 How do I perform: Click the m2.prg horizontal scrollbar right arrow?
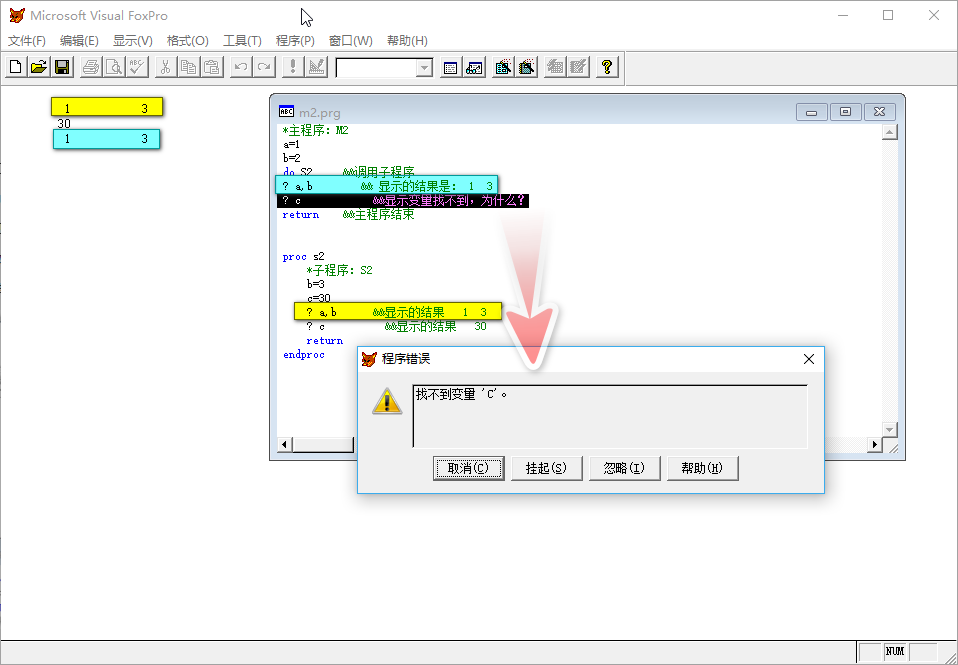click(875, 444)
